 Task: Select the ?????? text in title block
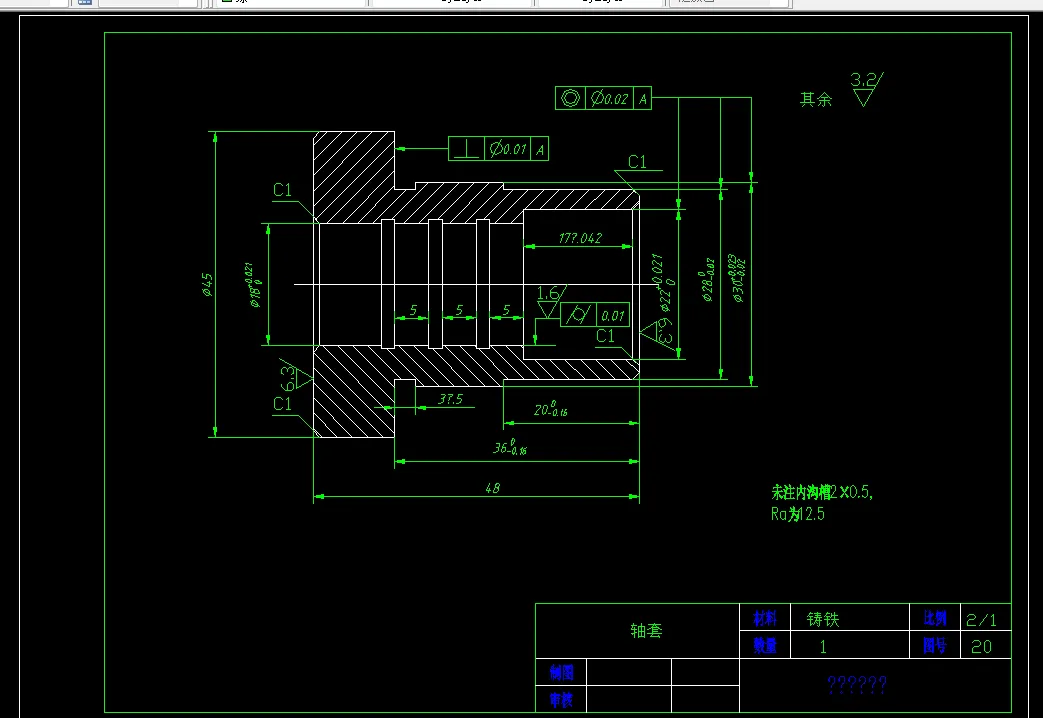pos(857,685)
